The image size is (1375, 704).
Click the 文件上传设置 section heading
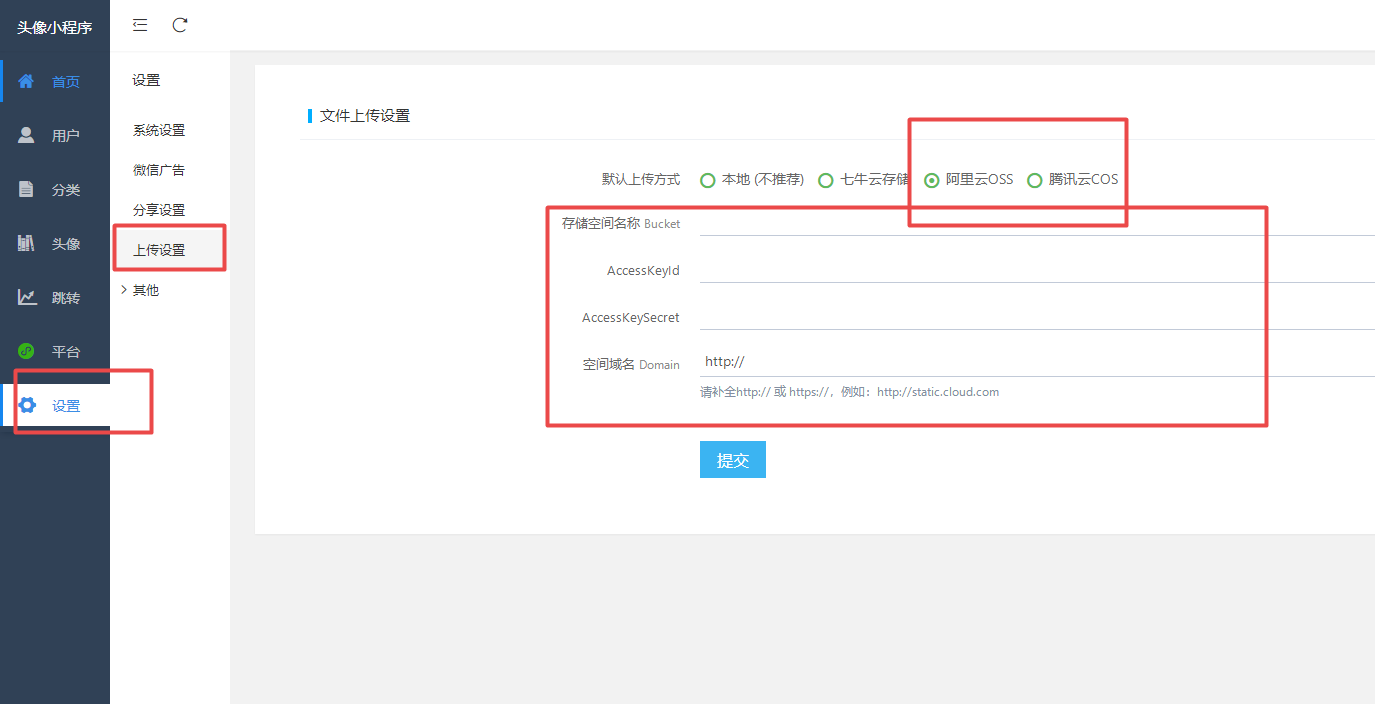click(x=365, y=116)
